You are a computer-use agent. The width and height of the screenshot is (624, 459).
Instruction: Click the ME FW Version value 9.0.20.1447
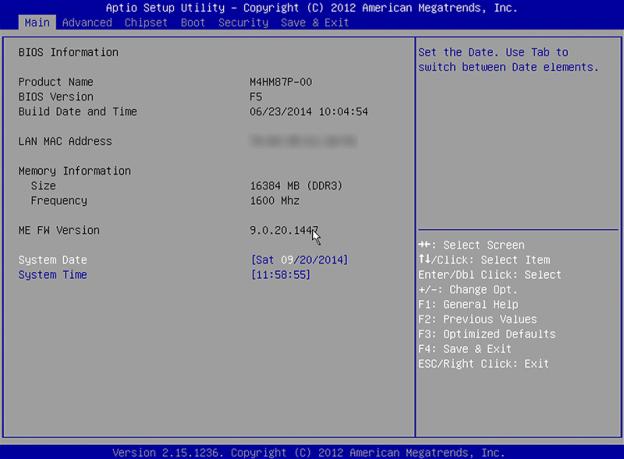click(x=284, y=230)
